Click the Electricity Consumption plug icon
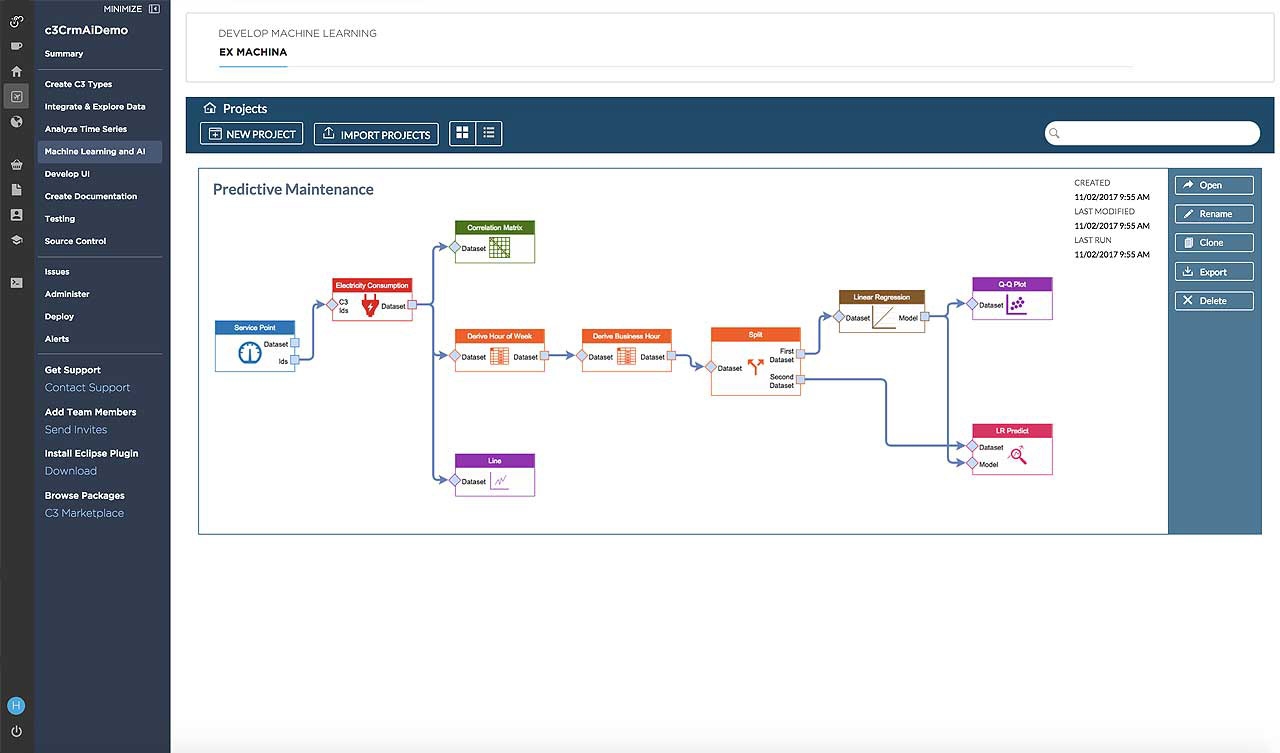This screenshot has height=753, width=1280. point(368,306)
